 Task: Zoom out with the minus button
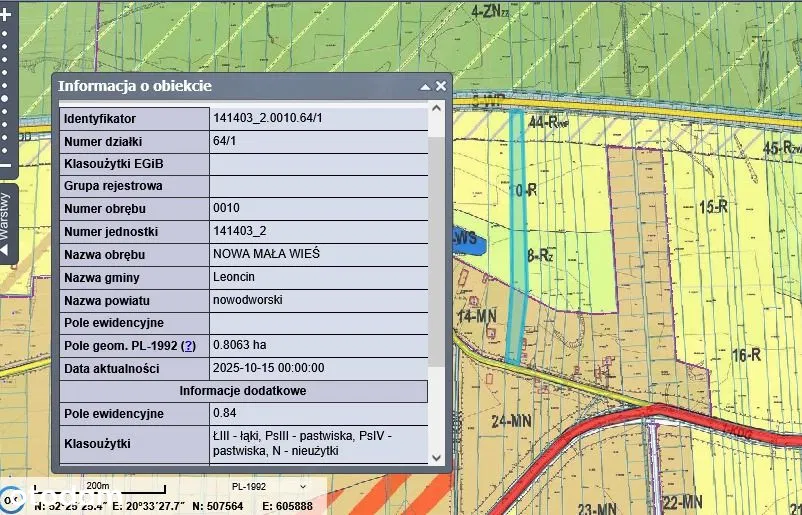[x=5, y=166]
